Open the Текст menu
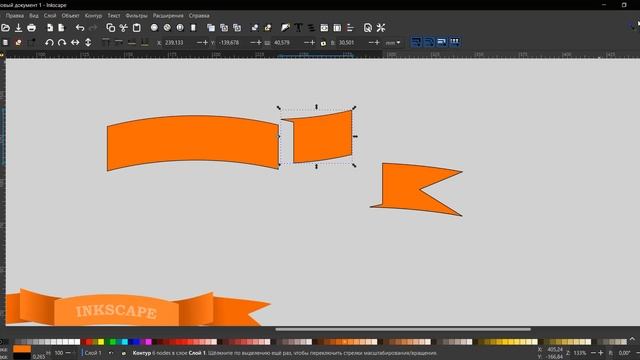Screen dimensions: 640x360 pos(114,16)
